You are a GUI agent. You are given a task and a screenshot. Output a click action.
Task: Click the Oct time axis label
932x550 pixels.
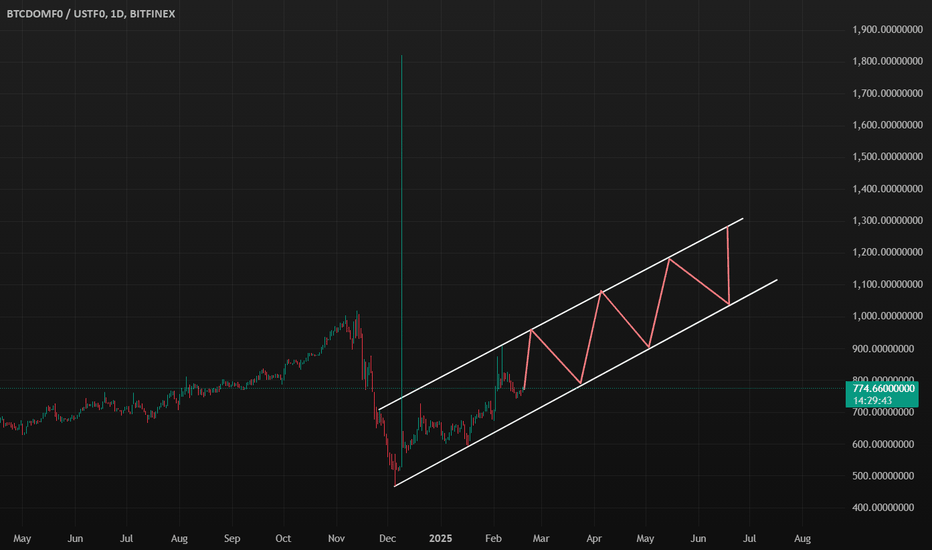pos(283,539)
